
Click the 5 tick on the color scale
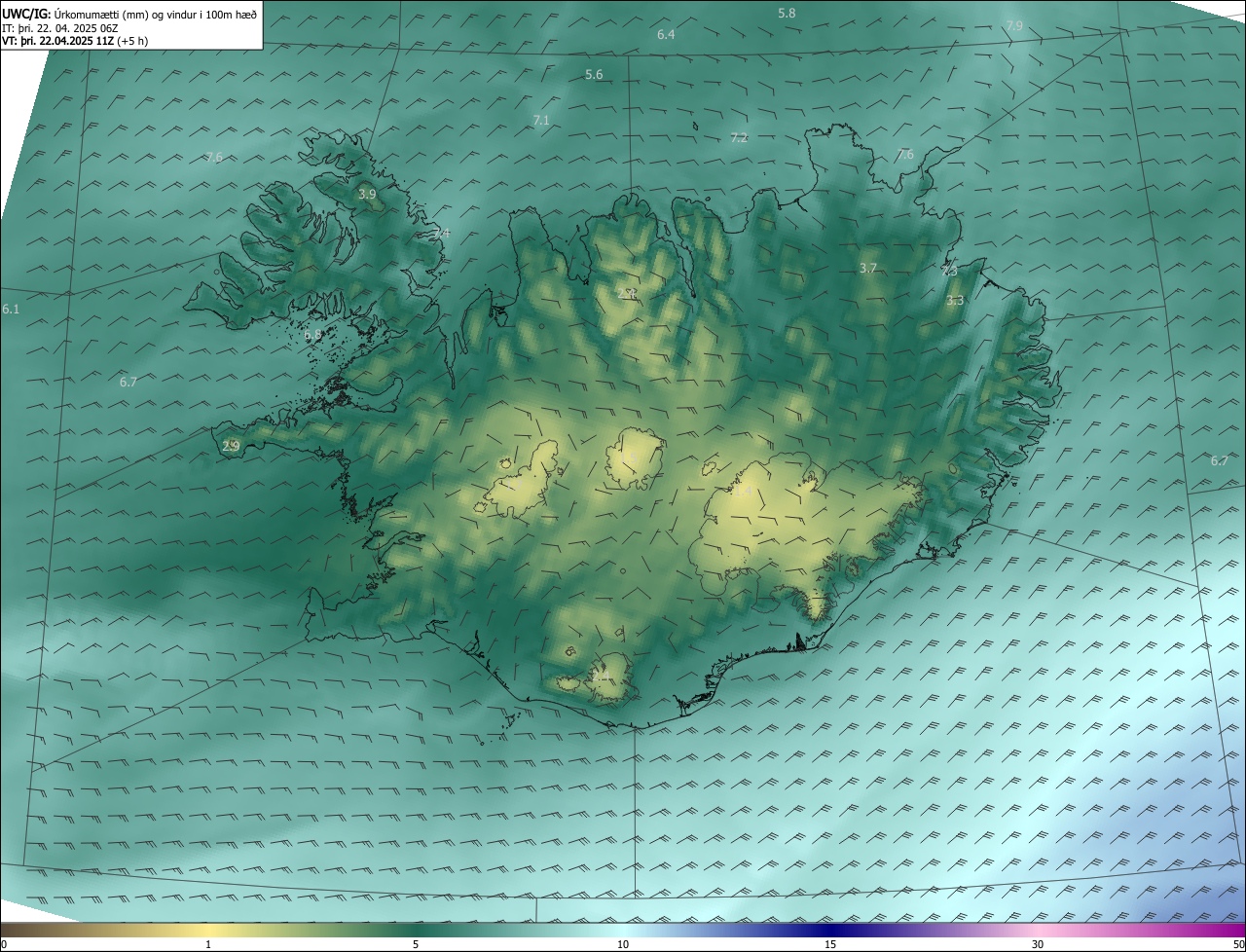coord(416,944)
